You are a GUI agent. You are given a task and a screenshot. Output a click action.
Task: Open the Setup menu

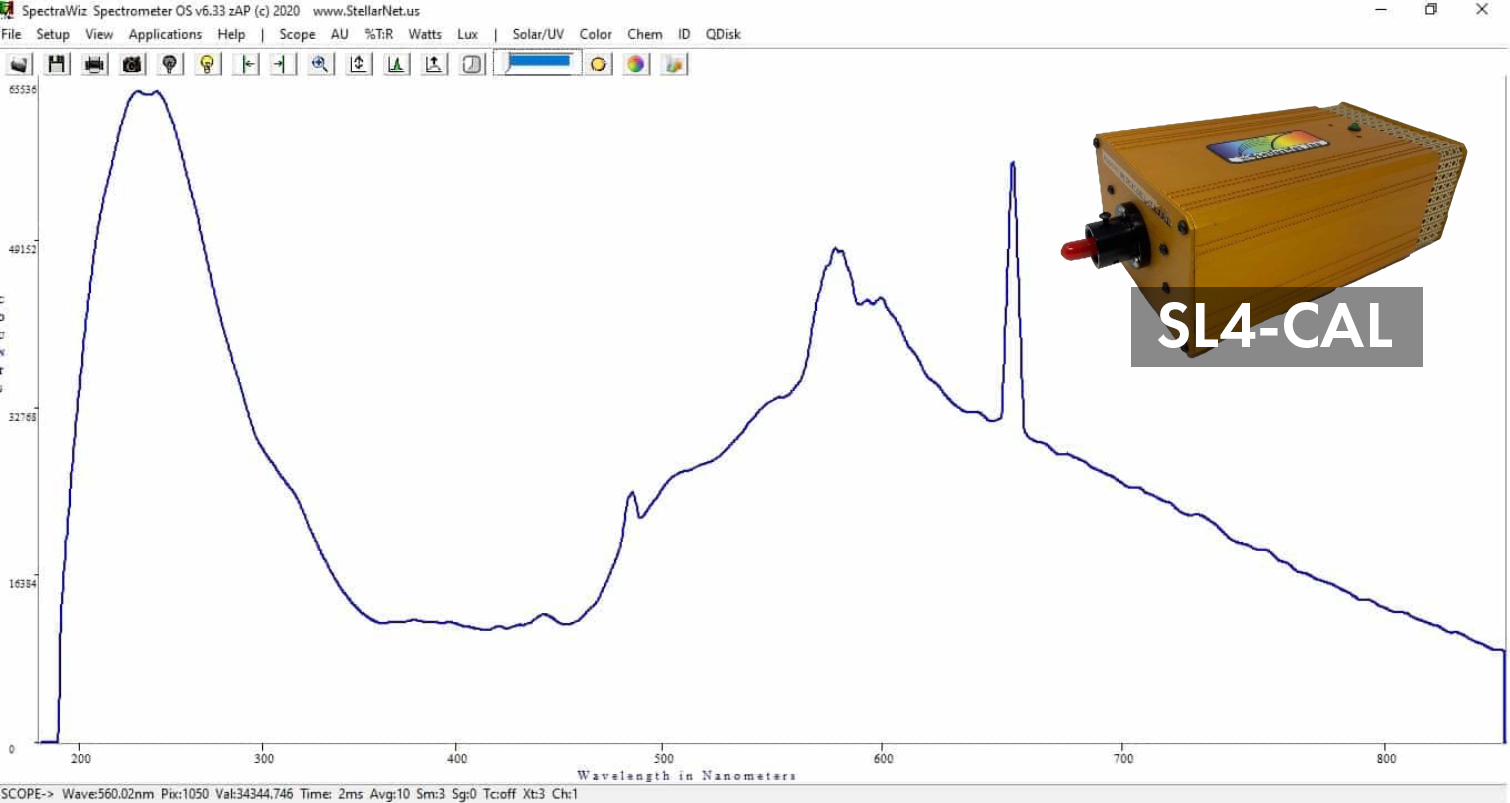pyautogui.click(x=53, y=34)
